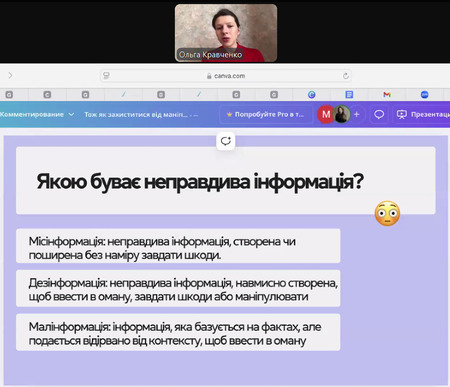The height and width of the screenshot is (387, 450).
Task: Click the flushed face emoji on slide
Action: pyautogui.click(x=387, y=213)
